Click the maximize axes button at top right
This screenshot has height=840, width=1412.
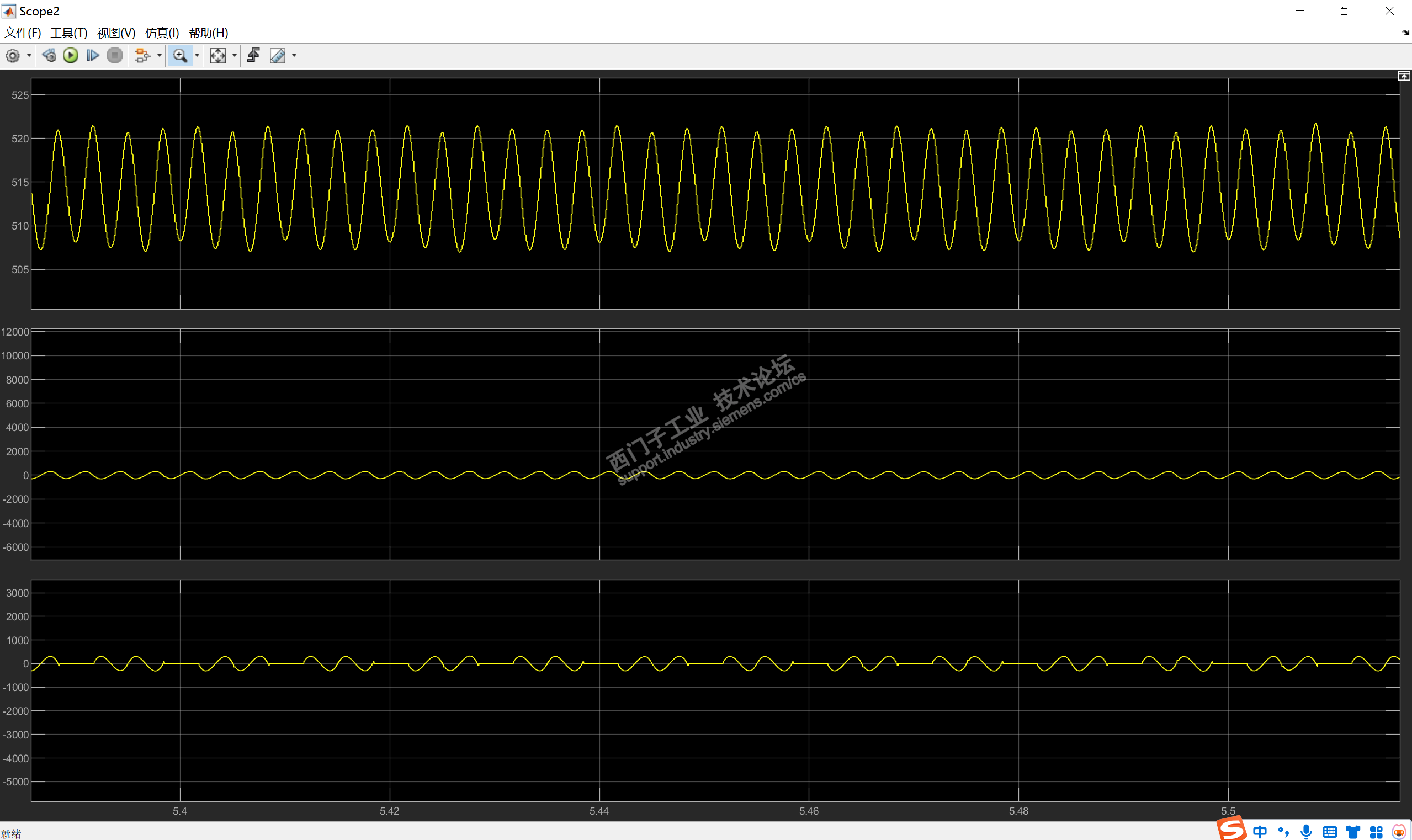[x=1404, y=76]
